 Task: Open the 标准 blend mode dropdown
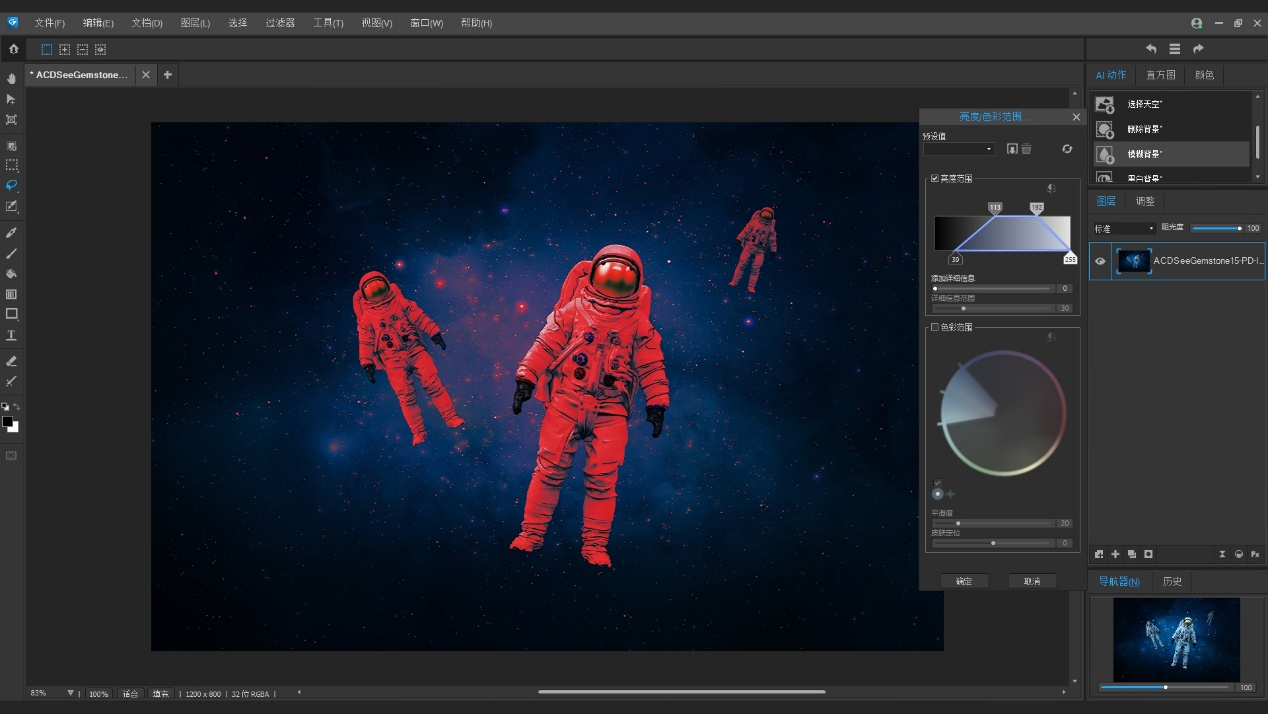(1124, 228)
